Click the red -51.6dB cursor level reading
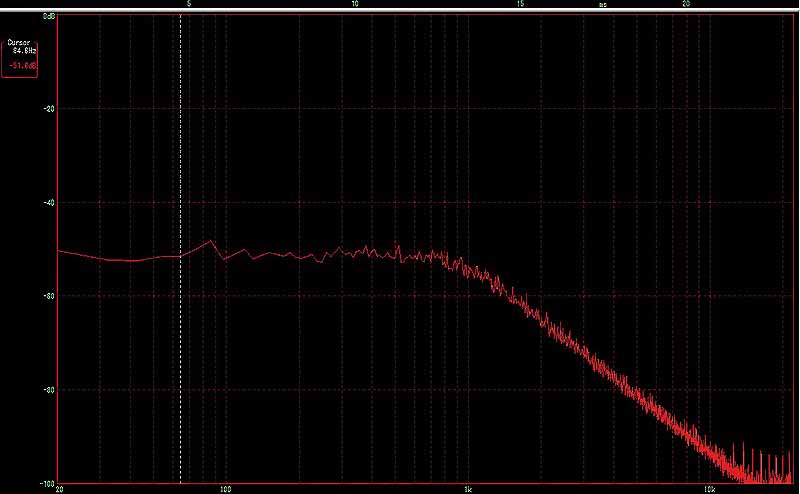 [x=23, y=65]
